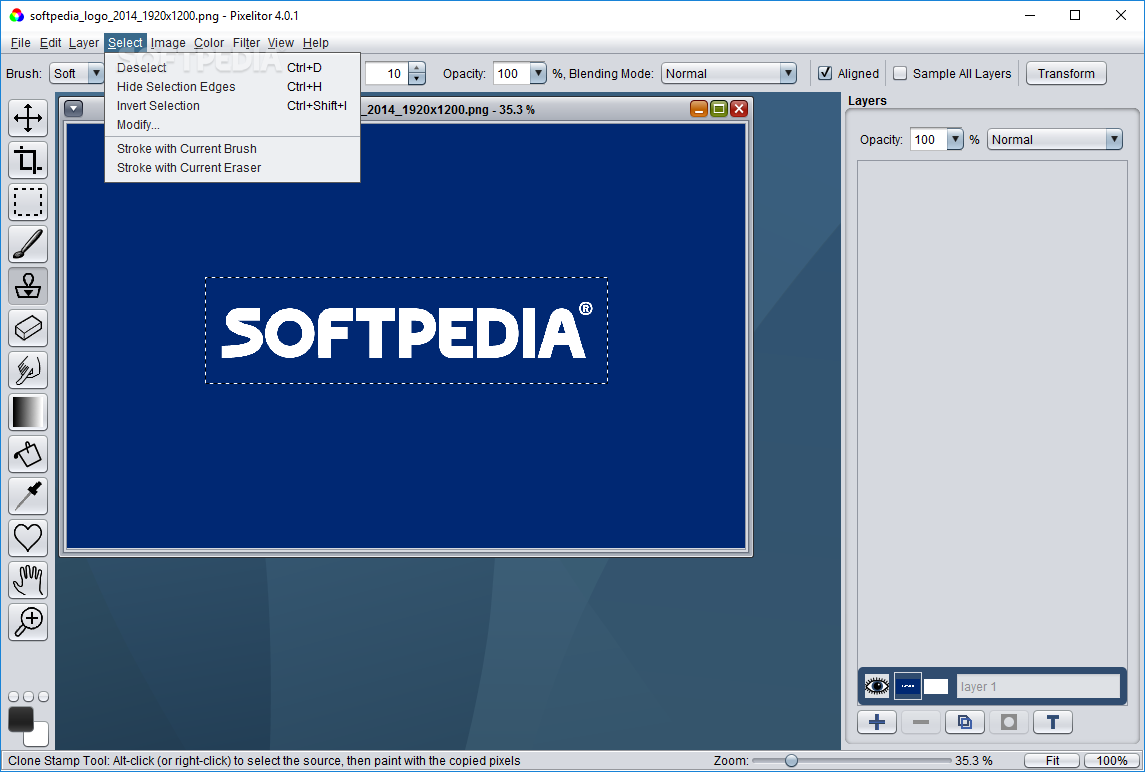Add a new text layer
The width and height of the screenshot is (1145, 772).
point(1052,722)
